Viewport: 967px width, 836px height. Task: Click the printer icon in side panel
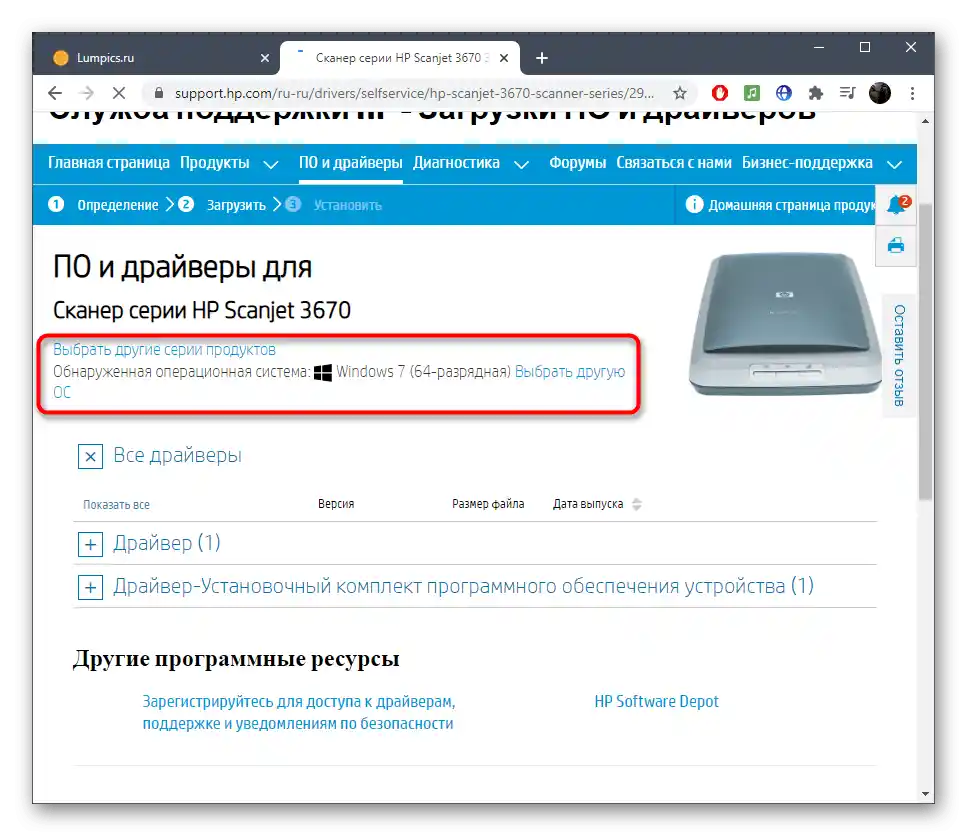pos(896,245)
